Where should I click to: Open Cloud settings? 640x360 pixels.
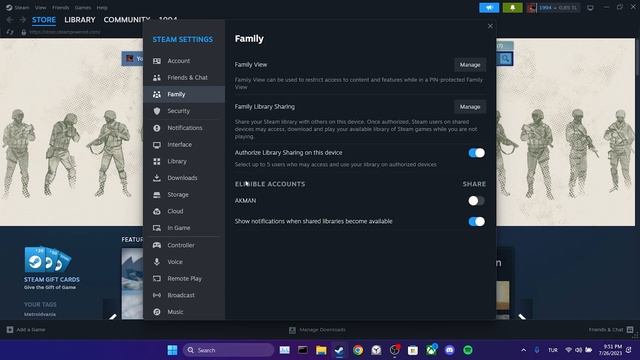(x=184, y=211)
